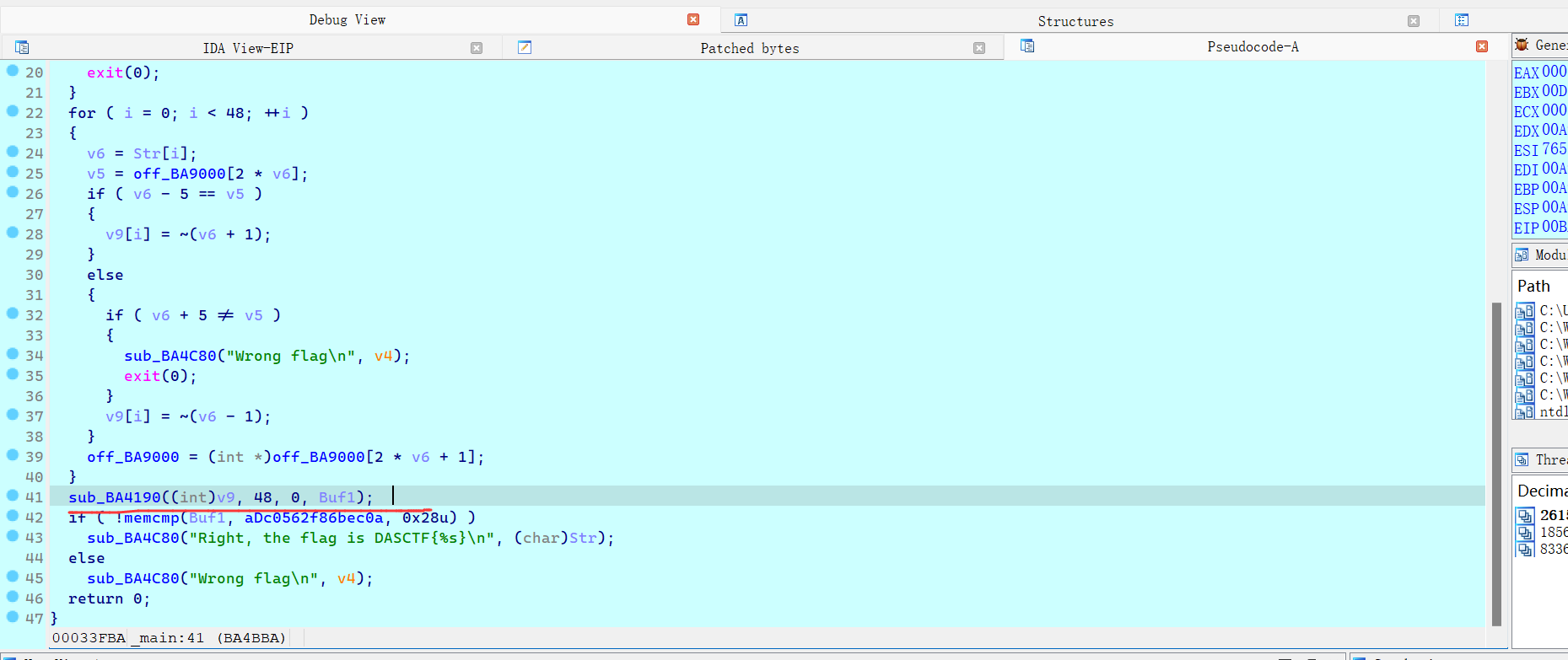Click the Pseudocode-A tab icon
This screenshot has height=660, width=1568.
pos(1027,46)
